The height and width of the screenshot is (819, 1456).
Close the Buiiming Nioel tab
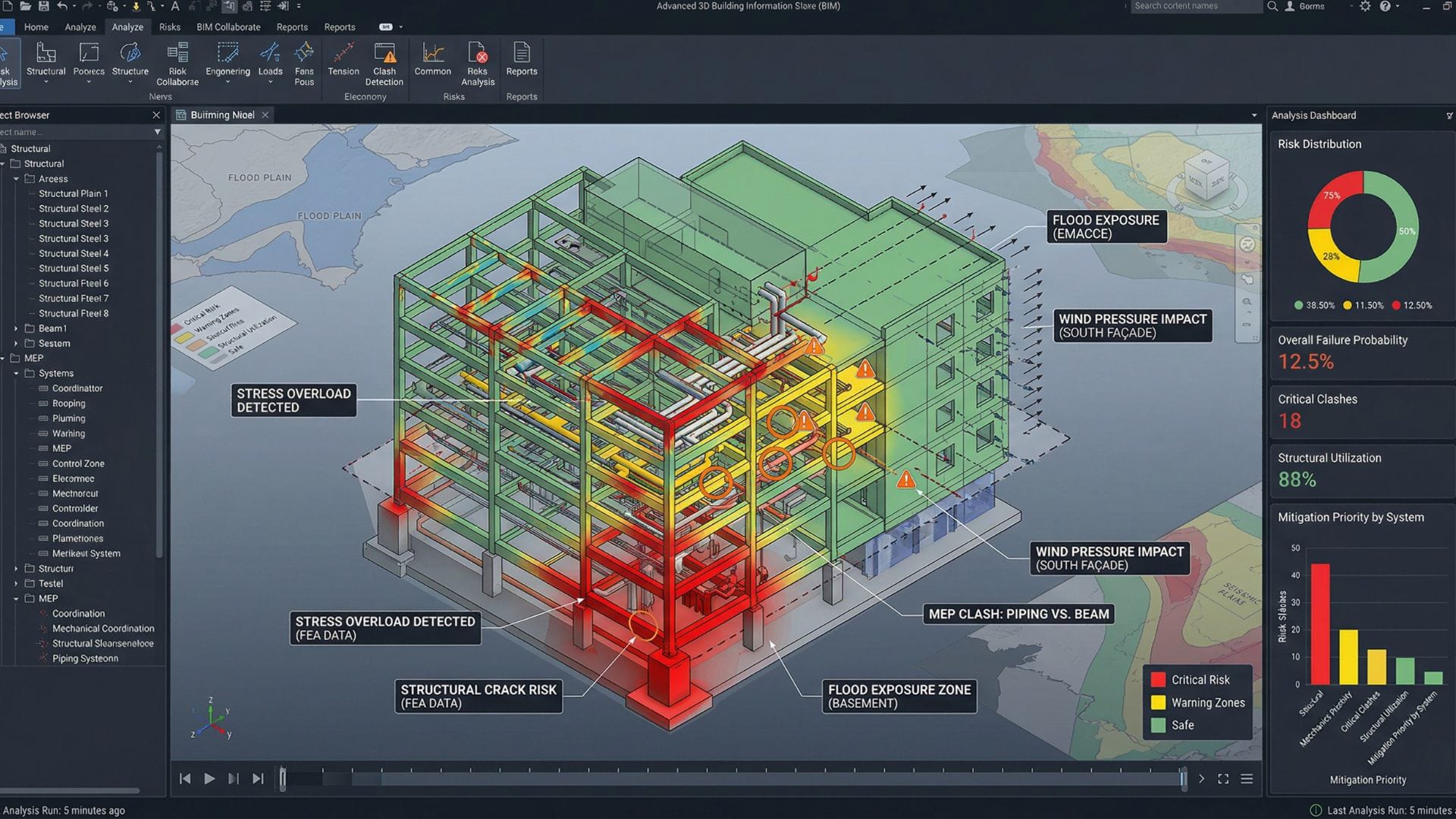(265, 115)
